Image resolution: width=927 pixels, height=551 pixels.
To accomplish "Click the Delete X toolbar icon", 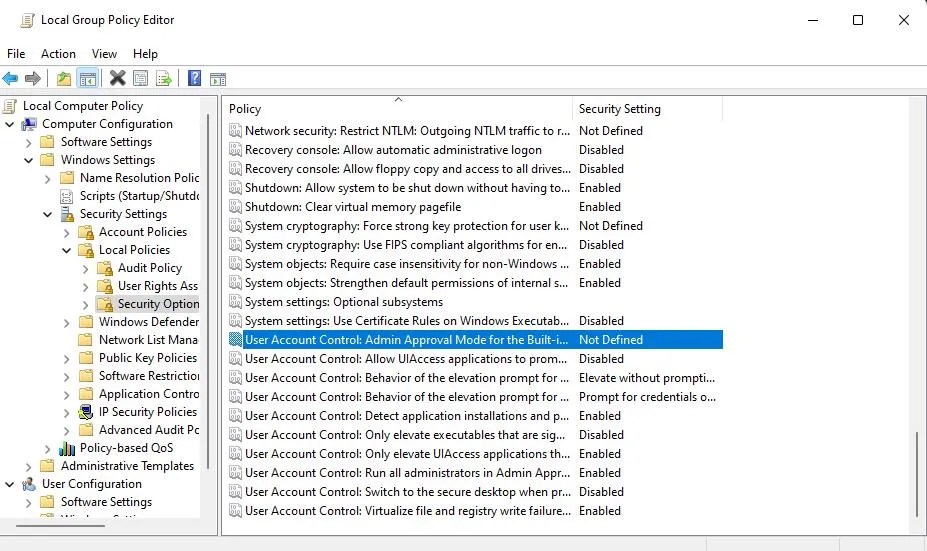I will point(118,78).
